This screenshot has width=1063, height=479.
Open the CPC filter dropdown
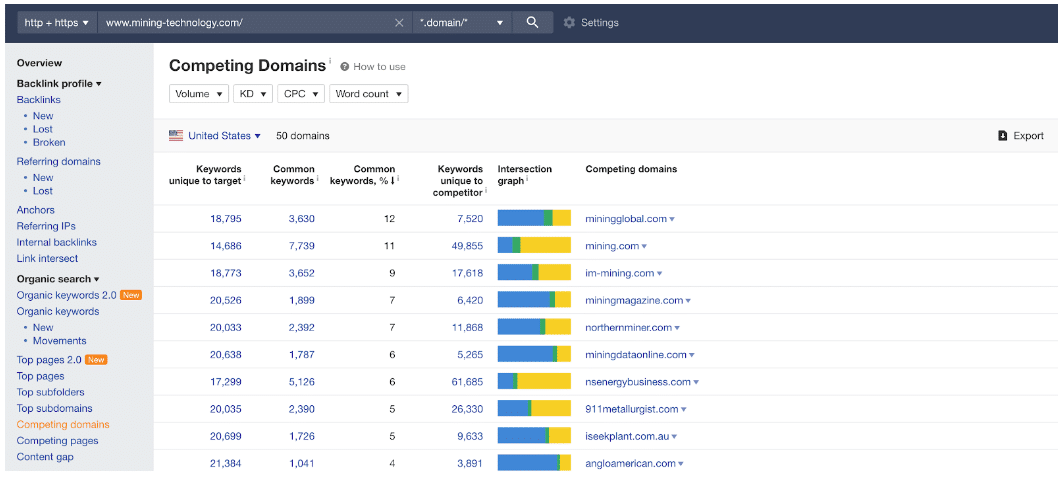click(301, 93)
